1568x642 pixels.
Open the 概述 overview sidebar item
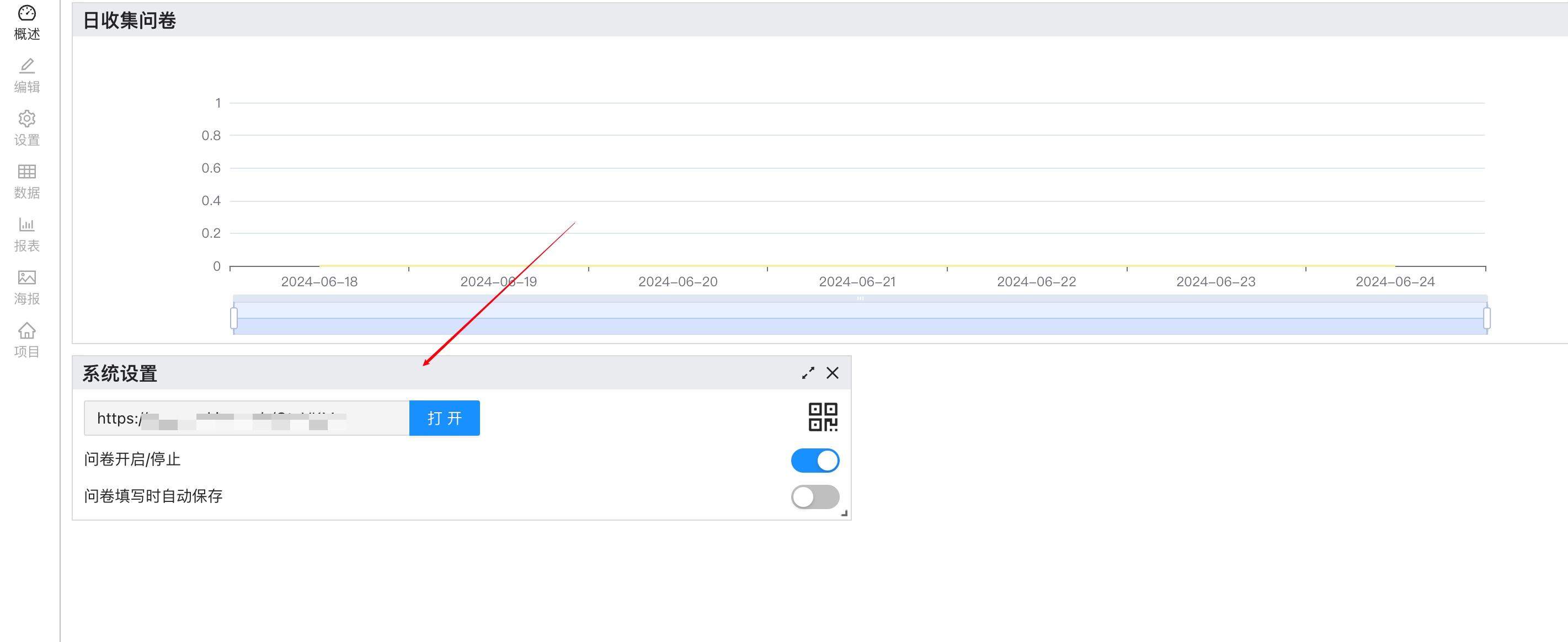pyautogui.click(x=27, y=23)
